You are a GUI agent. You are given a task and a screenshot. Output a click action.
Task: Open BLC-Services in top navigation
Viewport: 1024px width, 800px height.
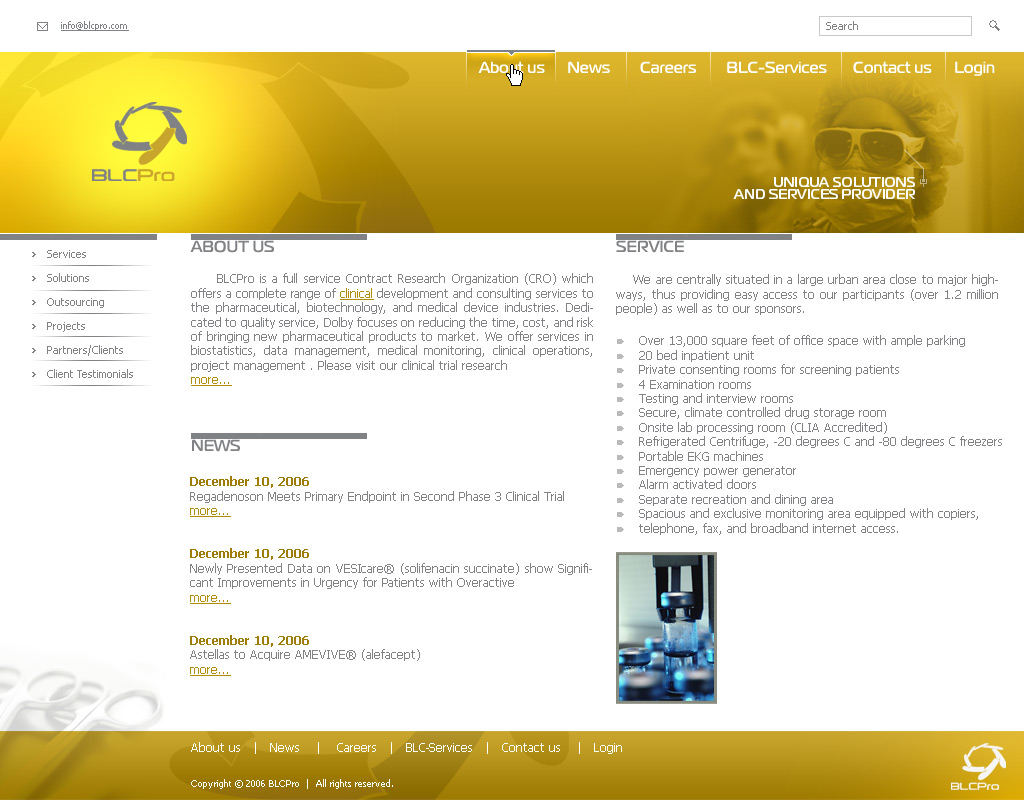(776, 67)
